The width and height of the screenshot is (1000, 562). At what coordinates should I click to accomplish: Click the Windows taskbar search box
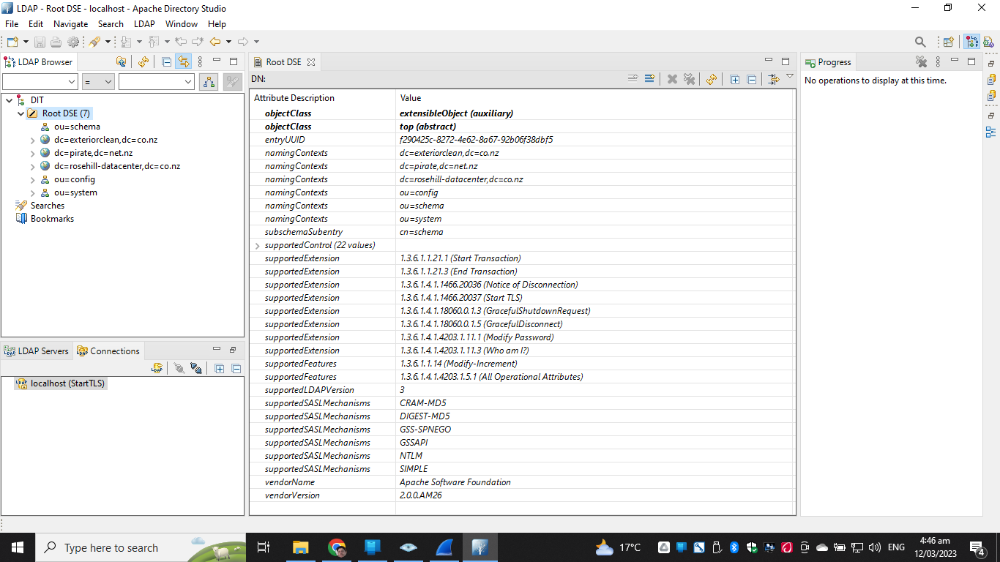coord(110,548)
